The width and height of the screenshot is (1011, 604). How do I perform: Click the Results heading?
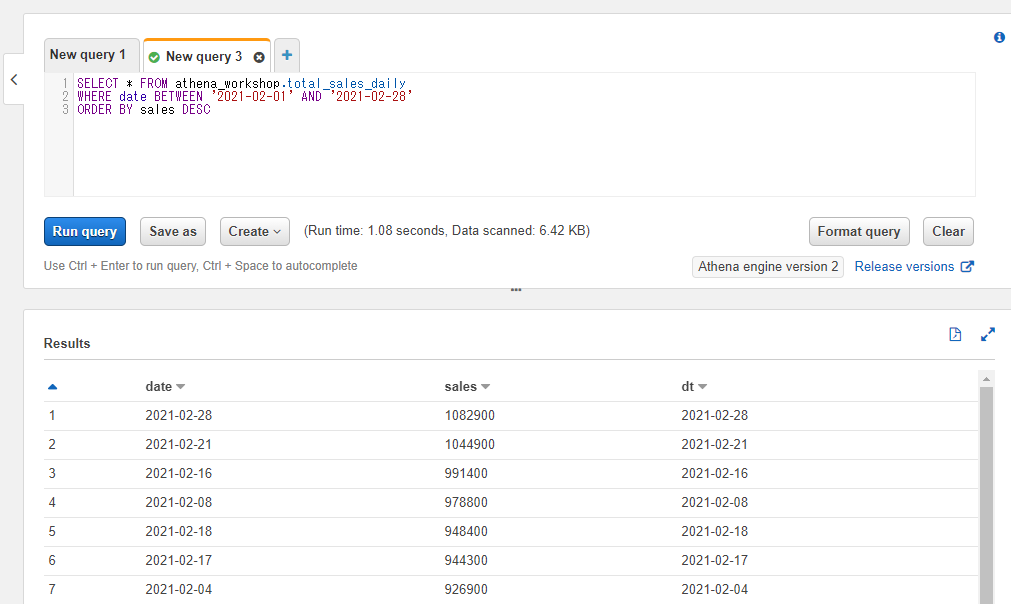click(x=67, y=344)
